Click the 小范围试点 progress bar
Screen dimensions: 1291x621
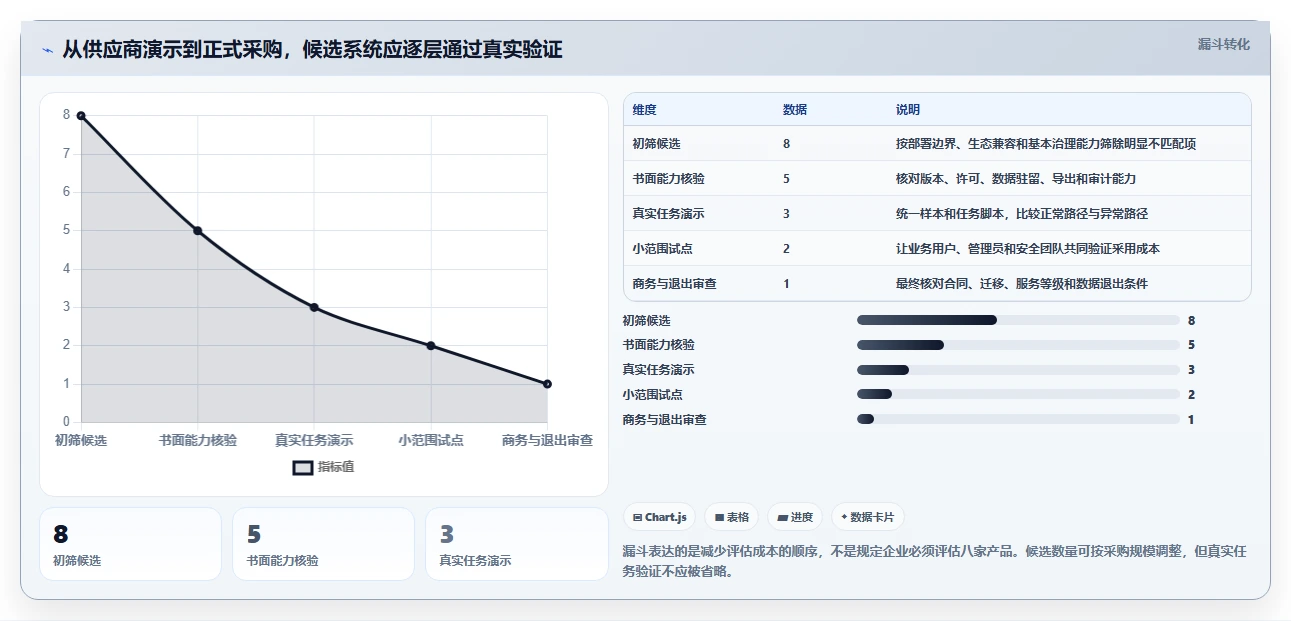[1018, 395]
